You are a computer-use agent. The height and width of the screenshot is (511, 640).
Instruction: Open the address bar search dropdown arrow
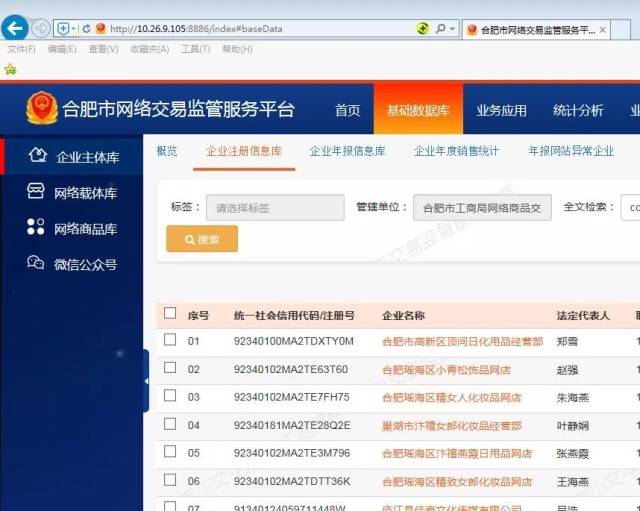(x=452, y=29)
